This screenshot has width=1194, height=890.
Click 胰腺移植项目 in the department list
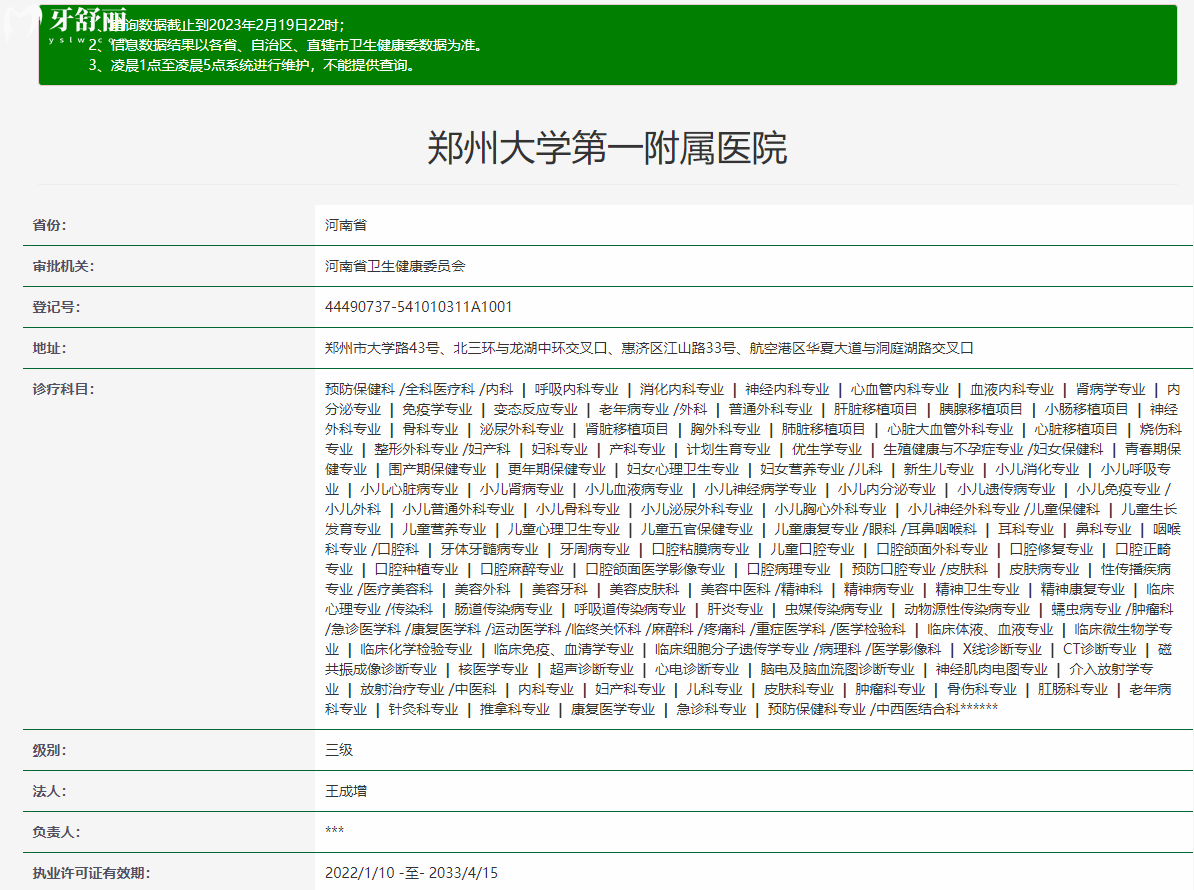(981, 410)
